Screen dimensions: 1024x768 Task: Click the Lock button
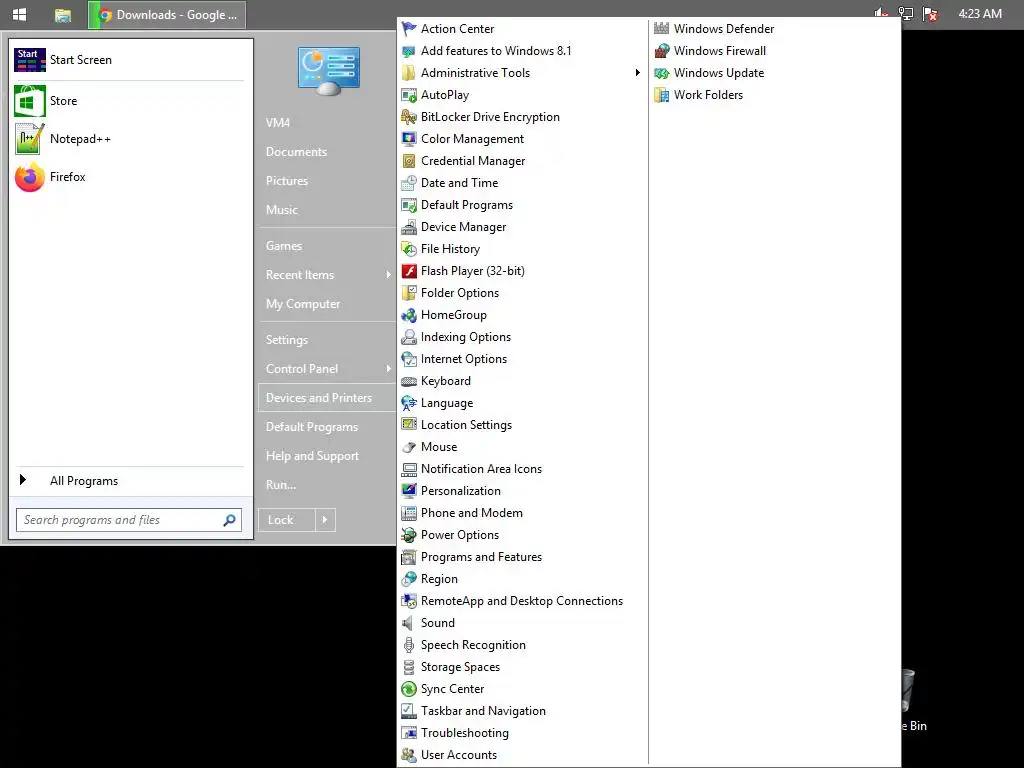[287, 520]
